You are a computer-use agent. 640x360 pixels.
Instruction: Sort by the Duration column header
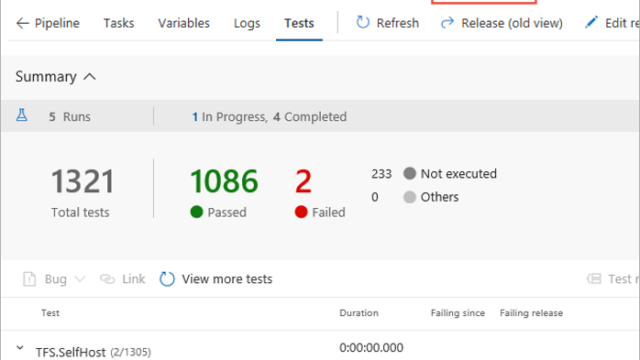(359, 313)
